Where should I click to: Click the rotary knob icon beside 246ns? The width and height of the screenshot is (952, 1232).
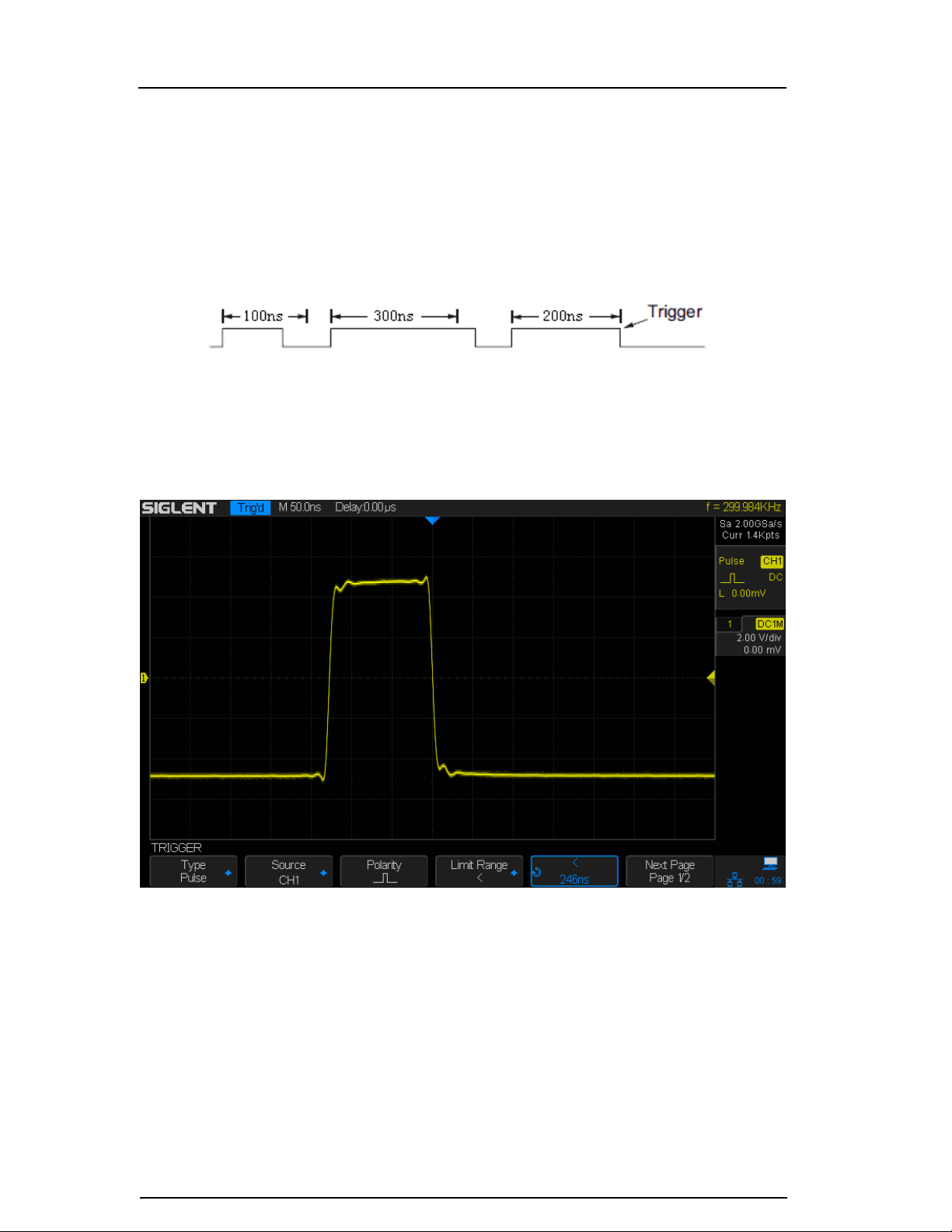coord(536,872)
